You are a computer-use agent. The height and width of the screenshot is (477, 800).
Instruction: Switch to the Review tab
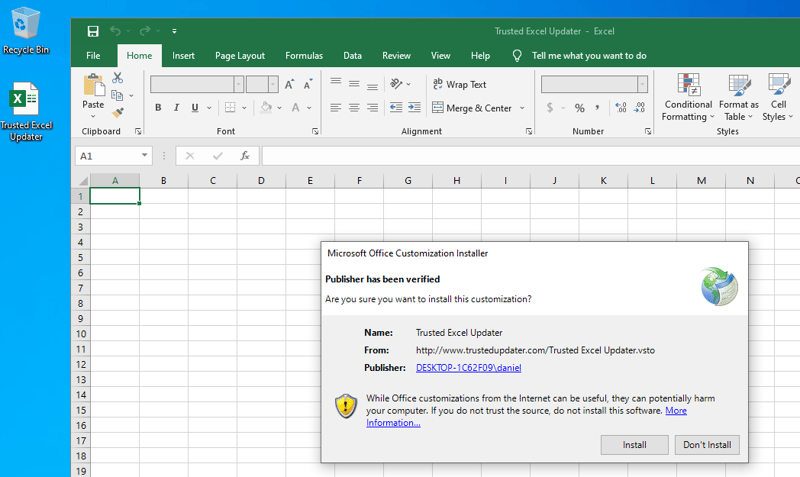396,56
